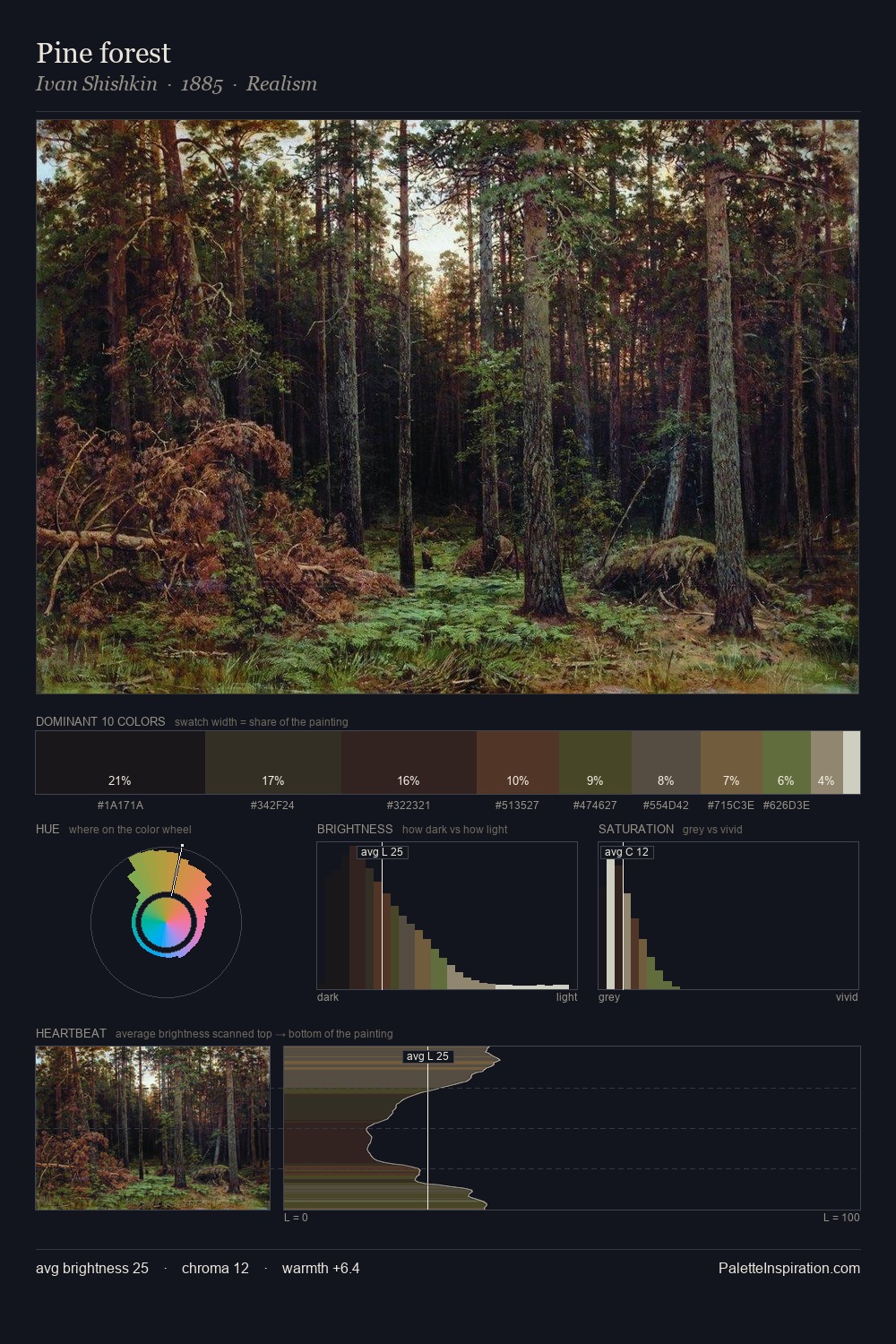
Task: Choose the 6% moss green swatch
Action: 787,762
